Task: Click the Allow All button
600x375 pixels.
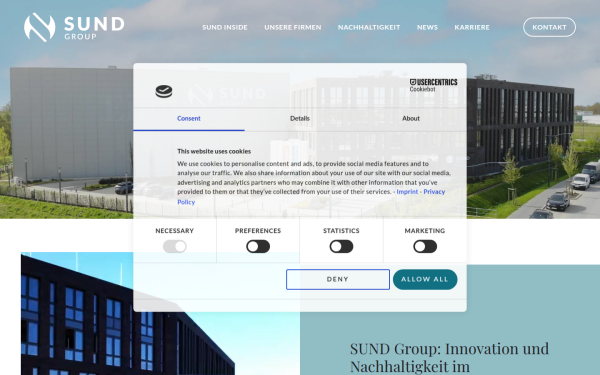Action: pos(425,279)
